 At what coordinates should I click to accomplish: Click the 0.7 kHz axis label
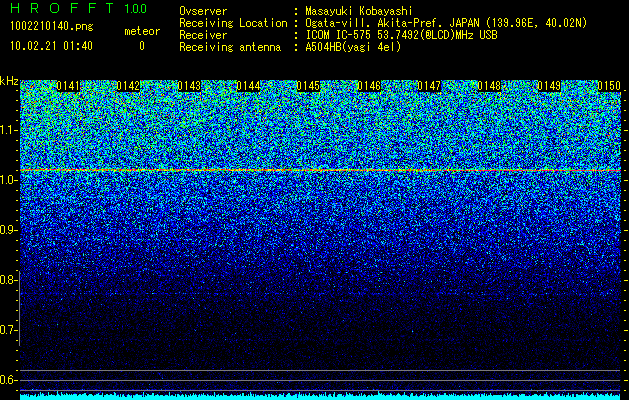(9, 330)
